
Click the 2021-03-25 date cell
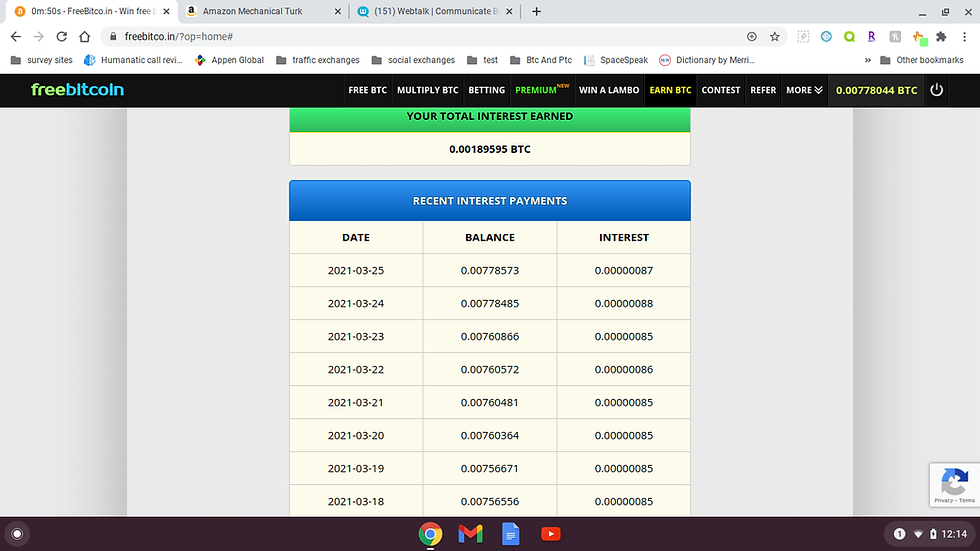(x=356, y=271)
